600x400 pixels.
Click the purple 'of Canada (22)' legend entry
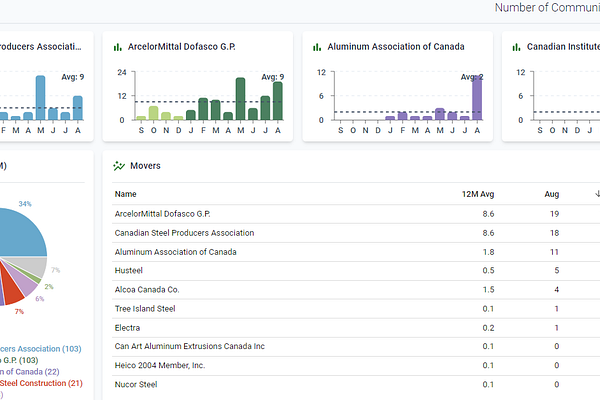[29, 372]
